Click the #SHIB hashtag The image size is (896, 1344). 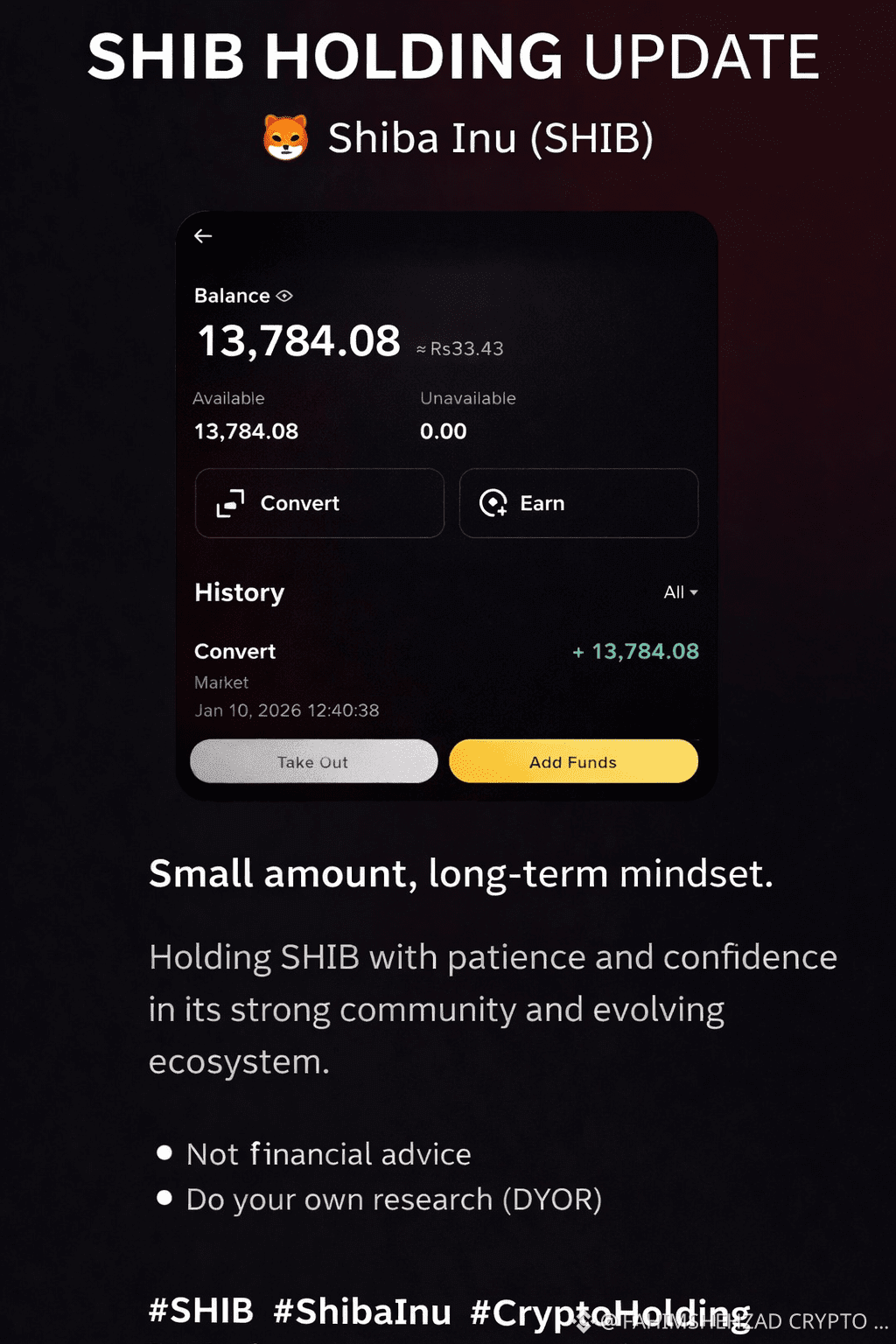[201, 1311]
